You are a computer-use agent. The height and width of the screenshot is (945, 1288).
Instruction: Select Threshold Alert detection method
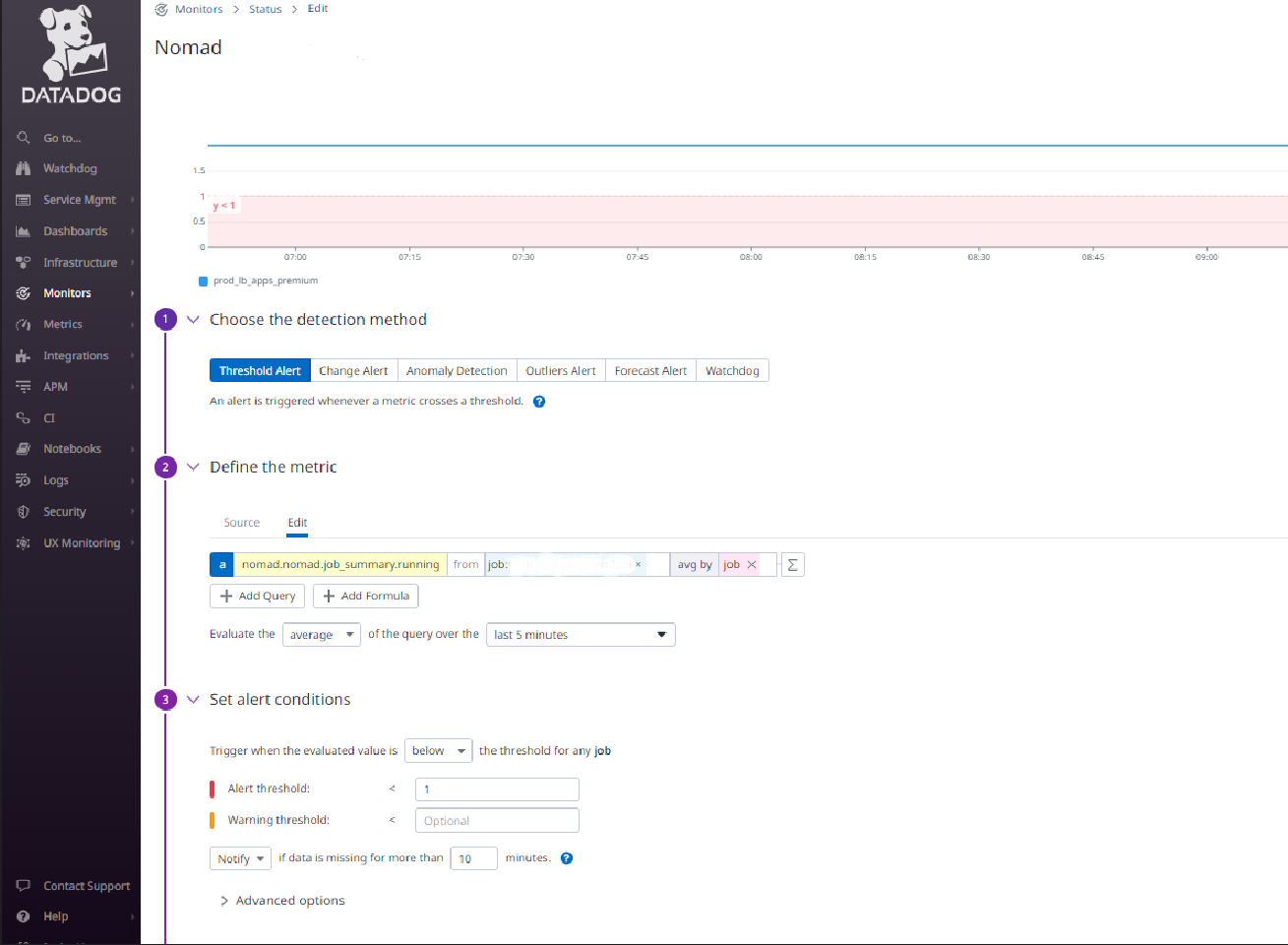coord(260,371)
